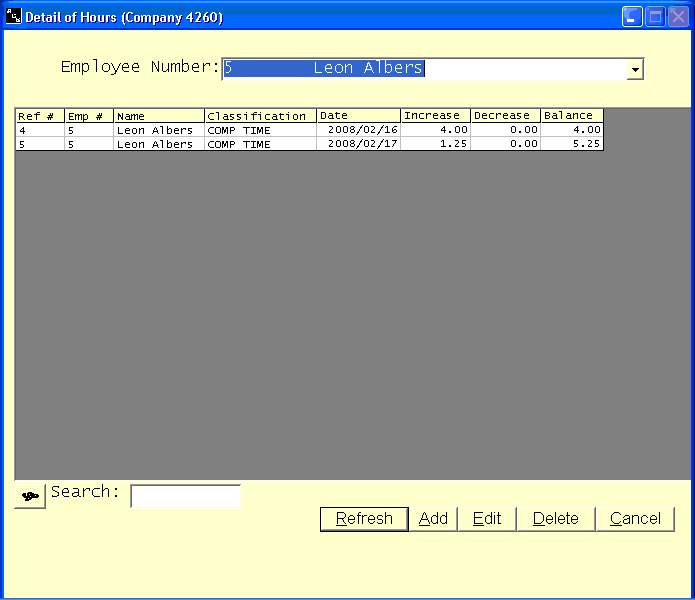
Task: Click the Increase column header
Action: (x=435, y=116)
